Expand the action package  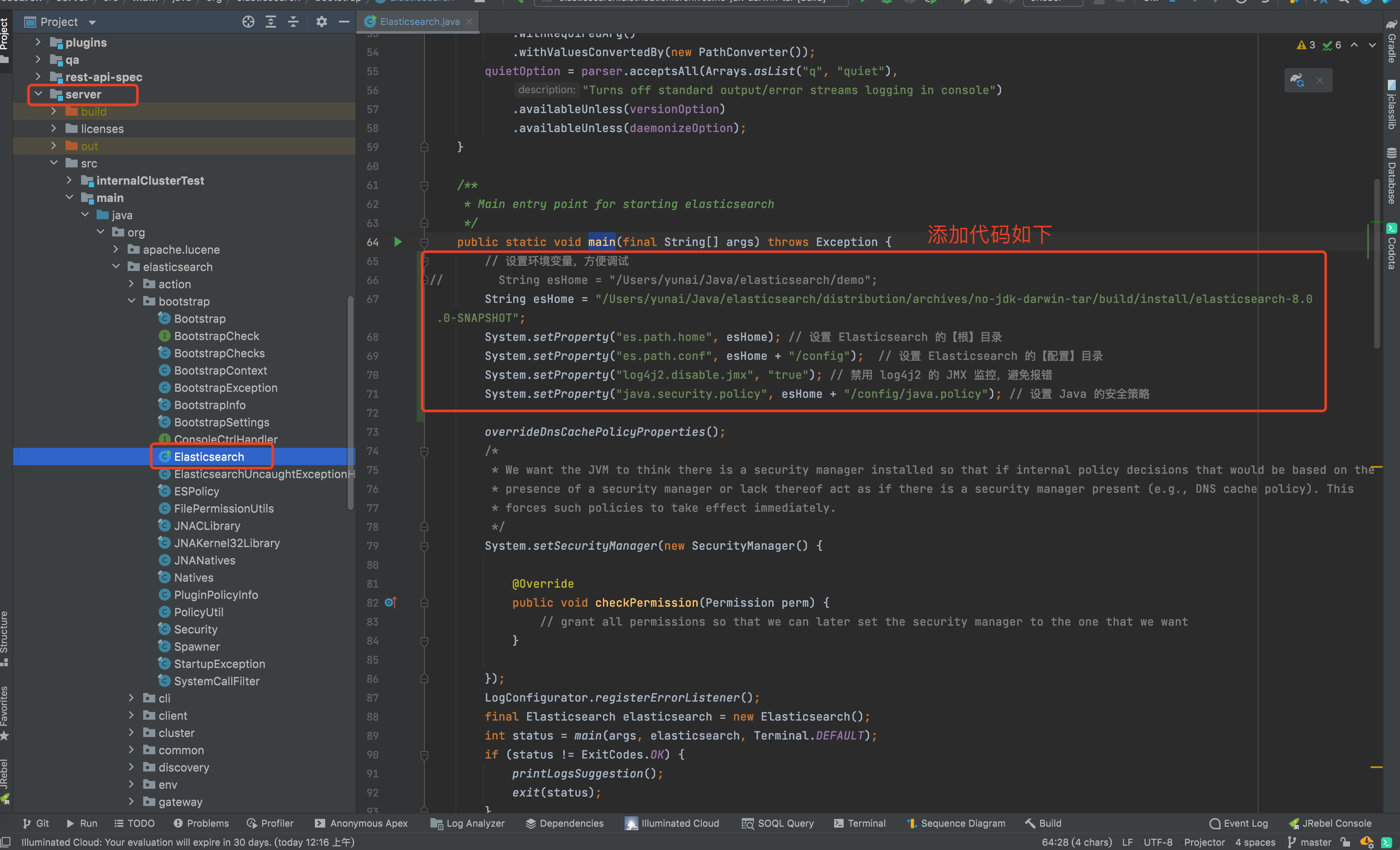131,284
